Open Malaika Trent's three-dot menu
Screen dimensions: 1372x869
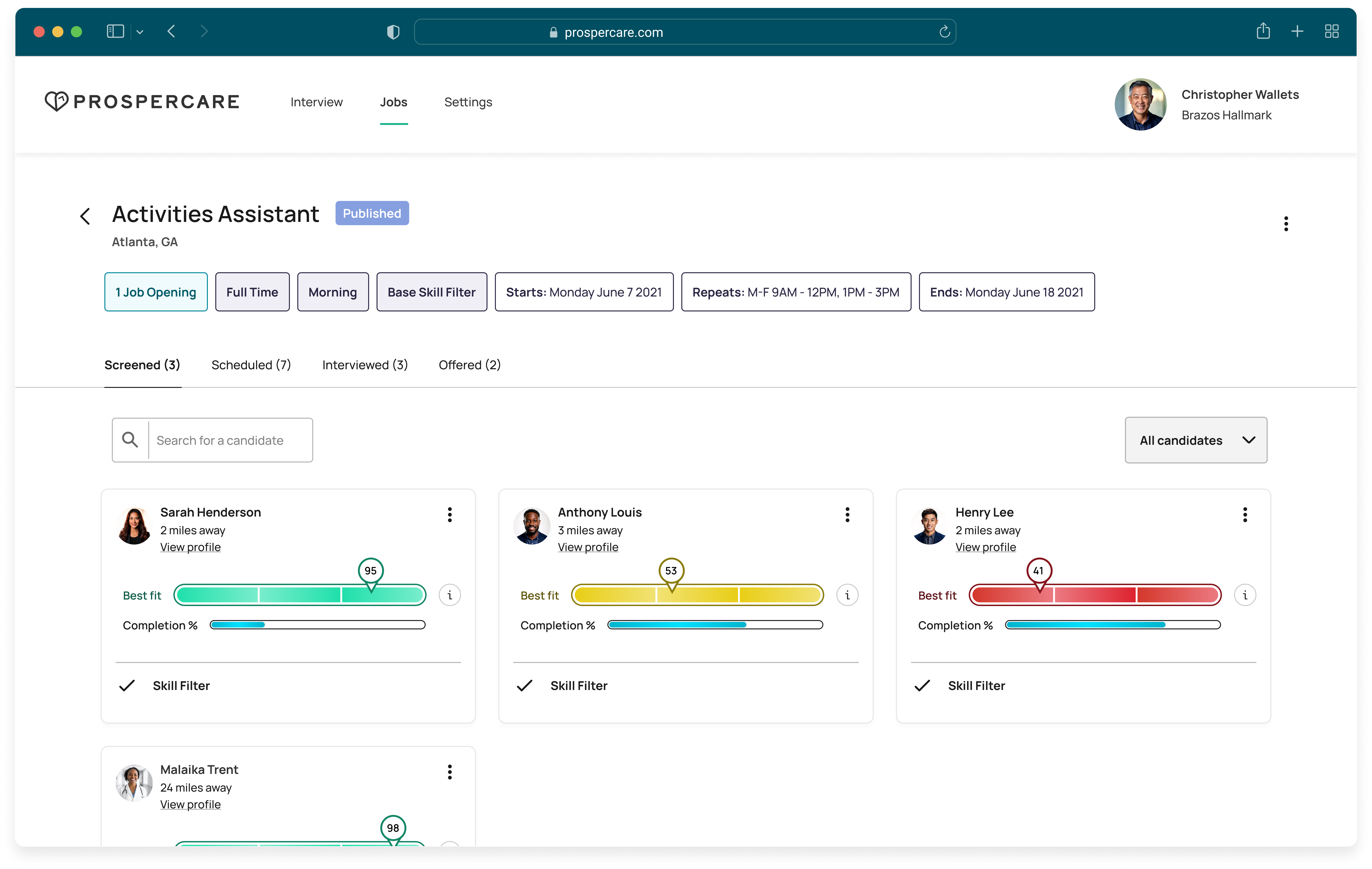click(449, 772)
